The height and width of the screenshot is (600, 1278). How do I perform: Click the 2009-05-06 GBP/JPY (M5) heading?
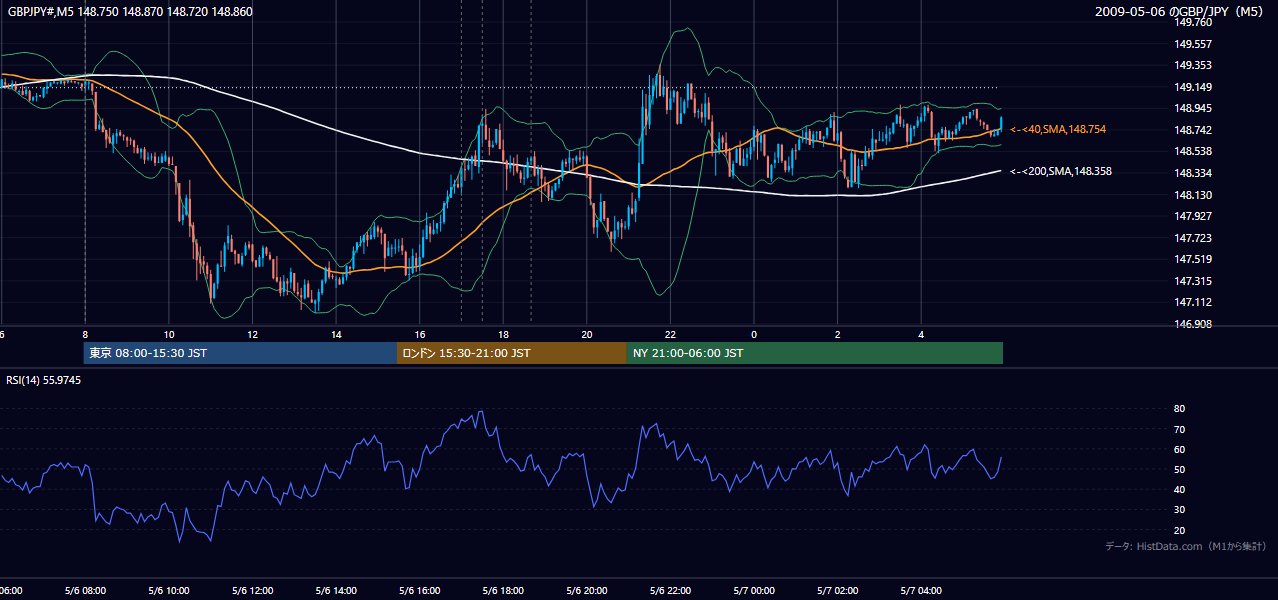click(x=1181, y=12)
